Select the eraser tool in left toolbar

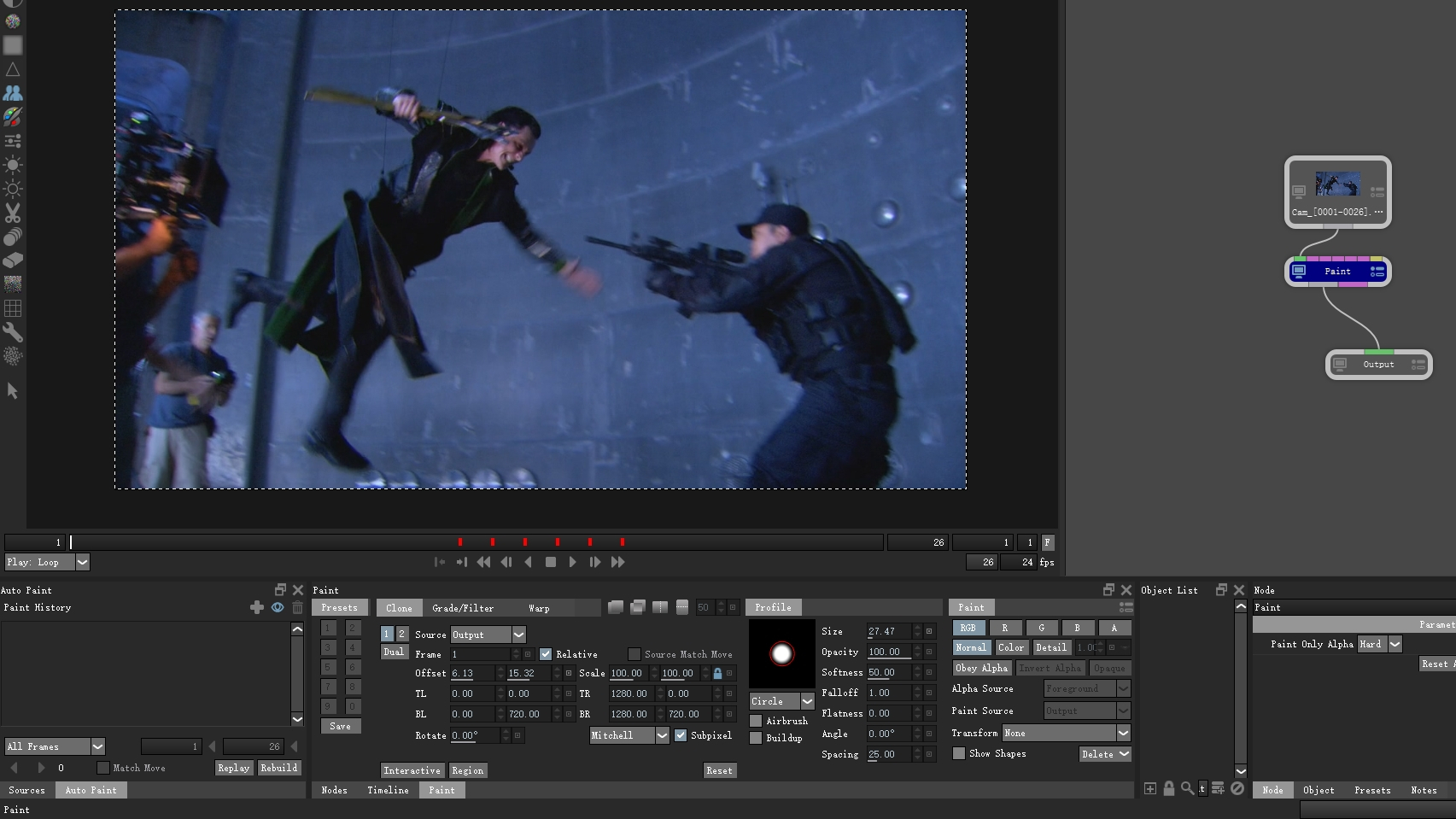coord(13,260)
